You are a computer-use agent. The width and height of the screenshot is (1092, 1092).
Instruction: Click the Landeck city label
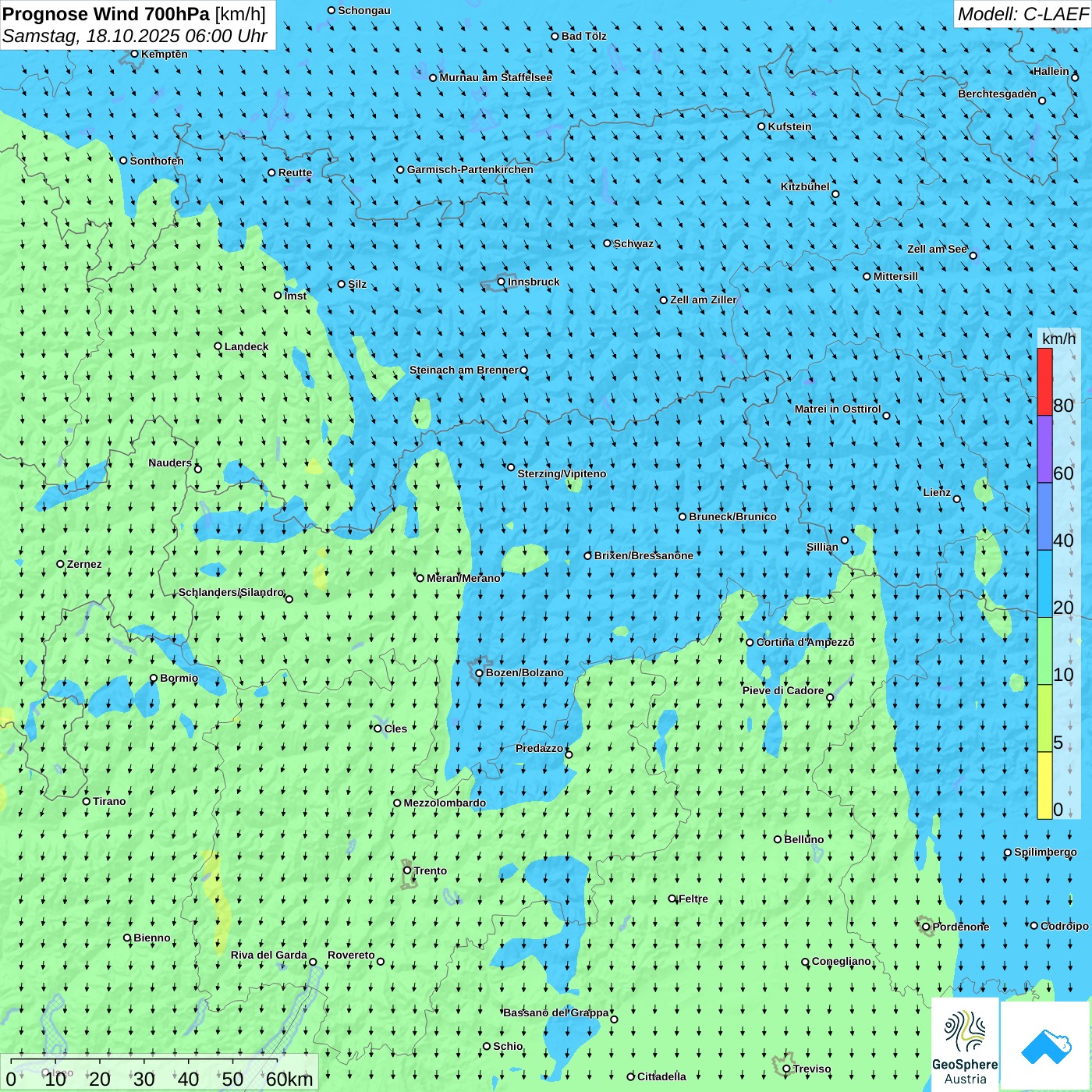click(x=246, y=346)
